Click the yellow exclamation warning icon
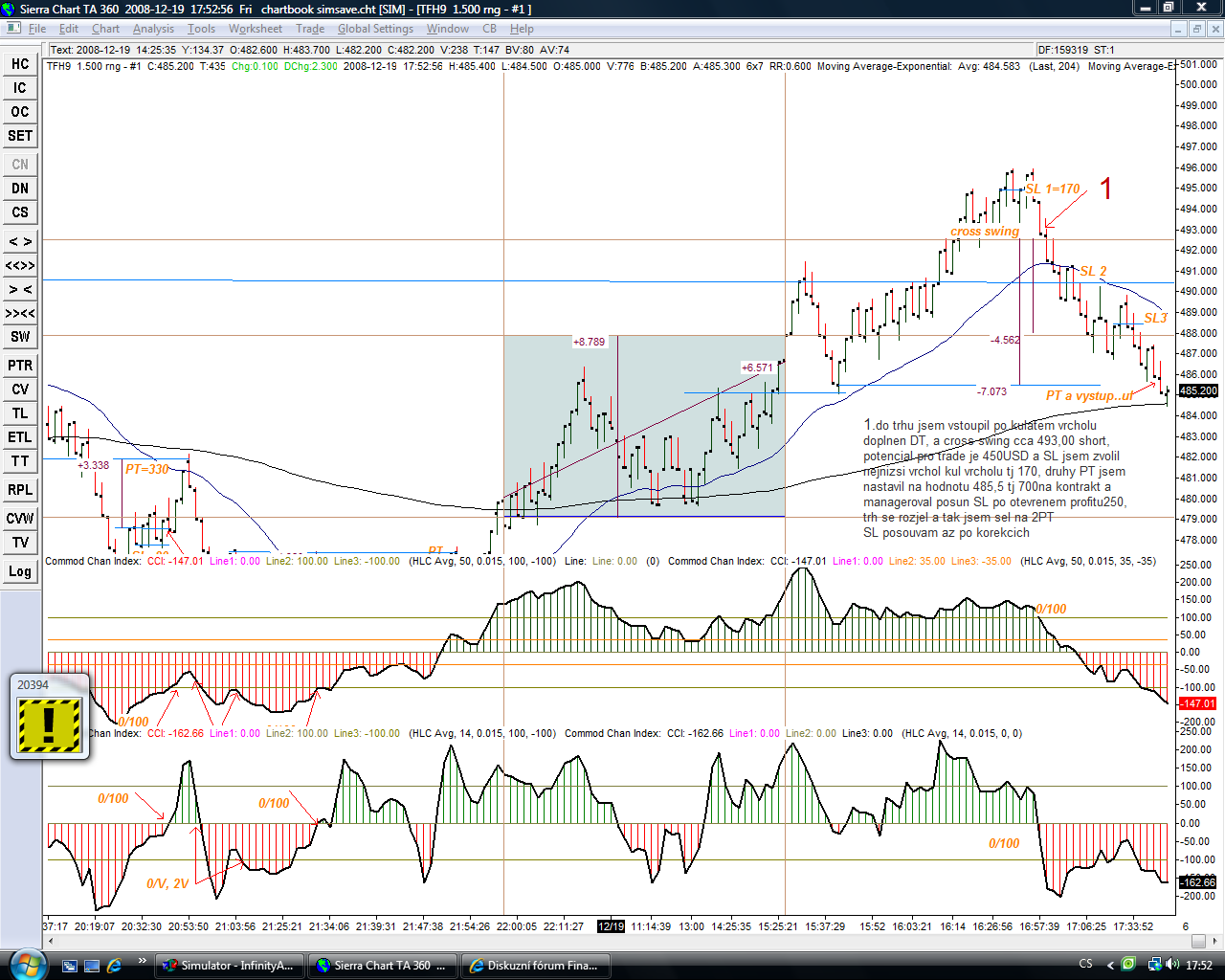Screen dimensions: 1225x980 [50, 724]
